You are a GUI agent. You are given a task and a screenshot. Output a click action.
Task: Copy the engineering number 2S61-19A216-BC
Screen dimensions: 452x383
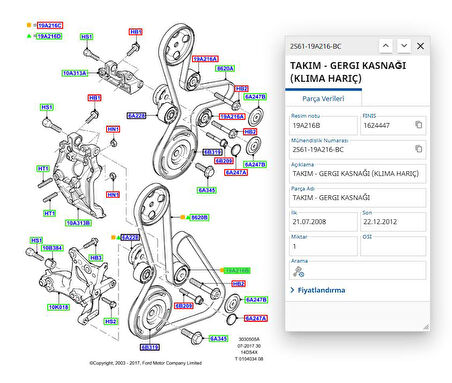pyautogui.click(x=419, y=149)
